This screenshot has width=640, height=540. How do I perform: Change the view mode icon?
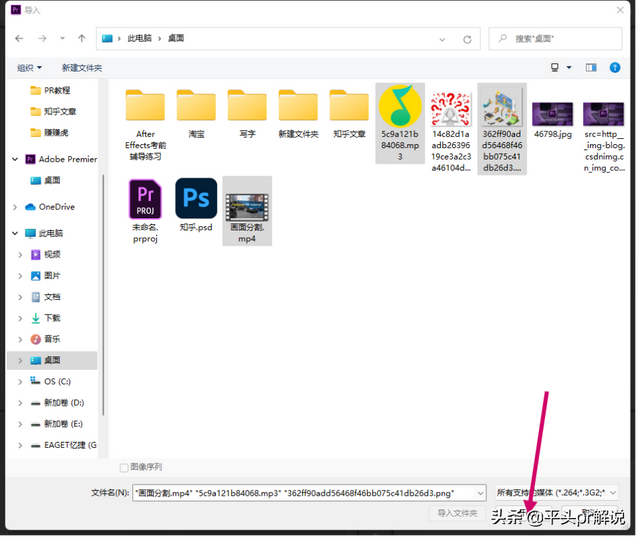[555, 67]
